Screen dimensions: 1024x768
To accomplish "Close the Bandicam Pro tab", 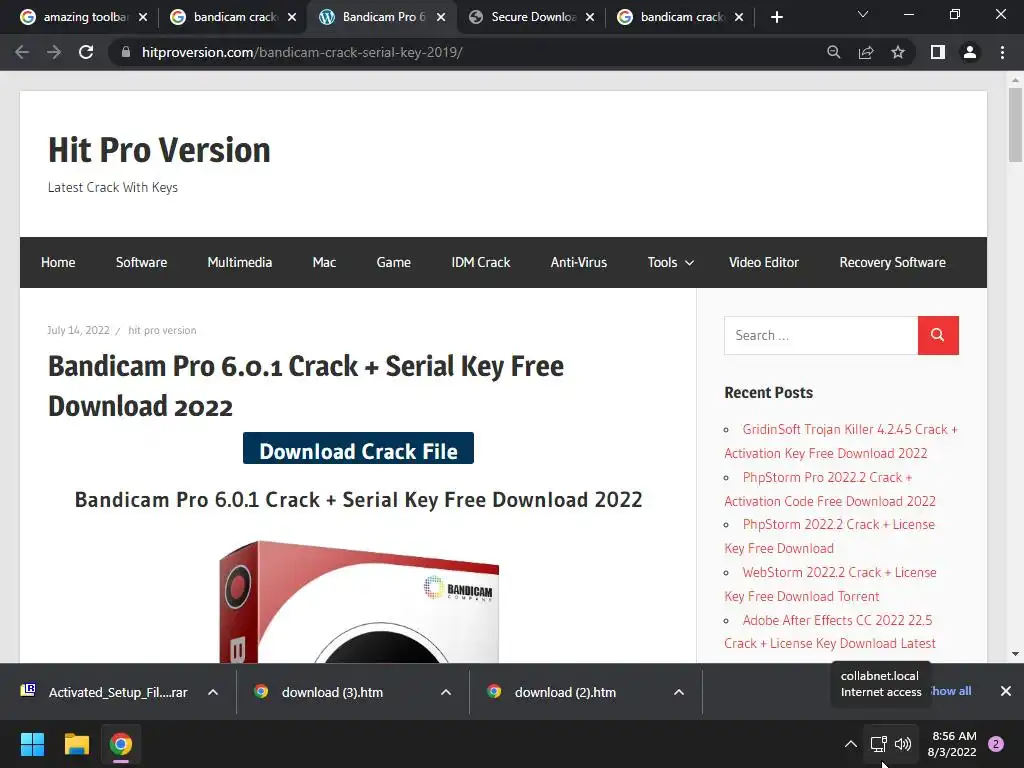I will tap(441, 17).
